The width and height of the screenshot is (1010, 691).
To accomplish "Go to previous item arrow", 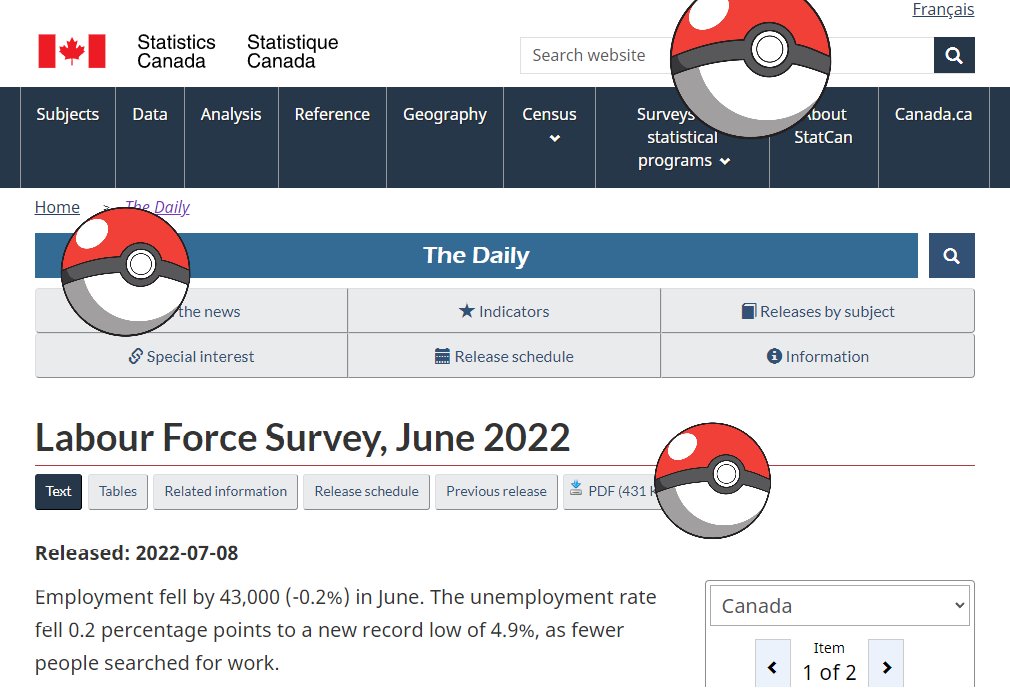I will click(x=772, y=665).
